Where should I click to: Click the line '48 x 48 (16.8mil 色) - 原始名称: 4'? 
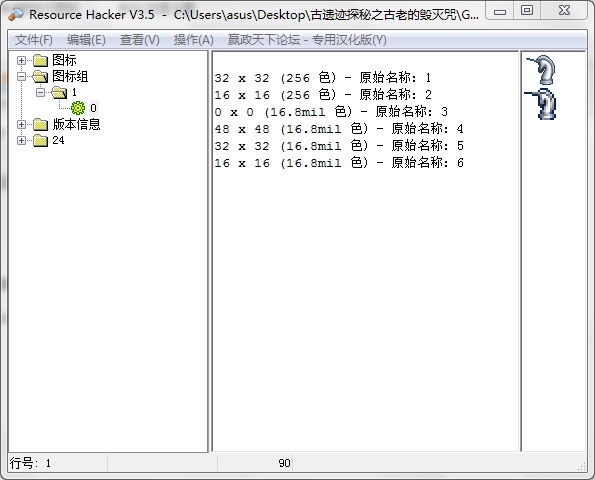click(x=339, y=129)
